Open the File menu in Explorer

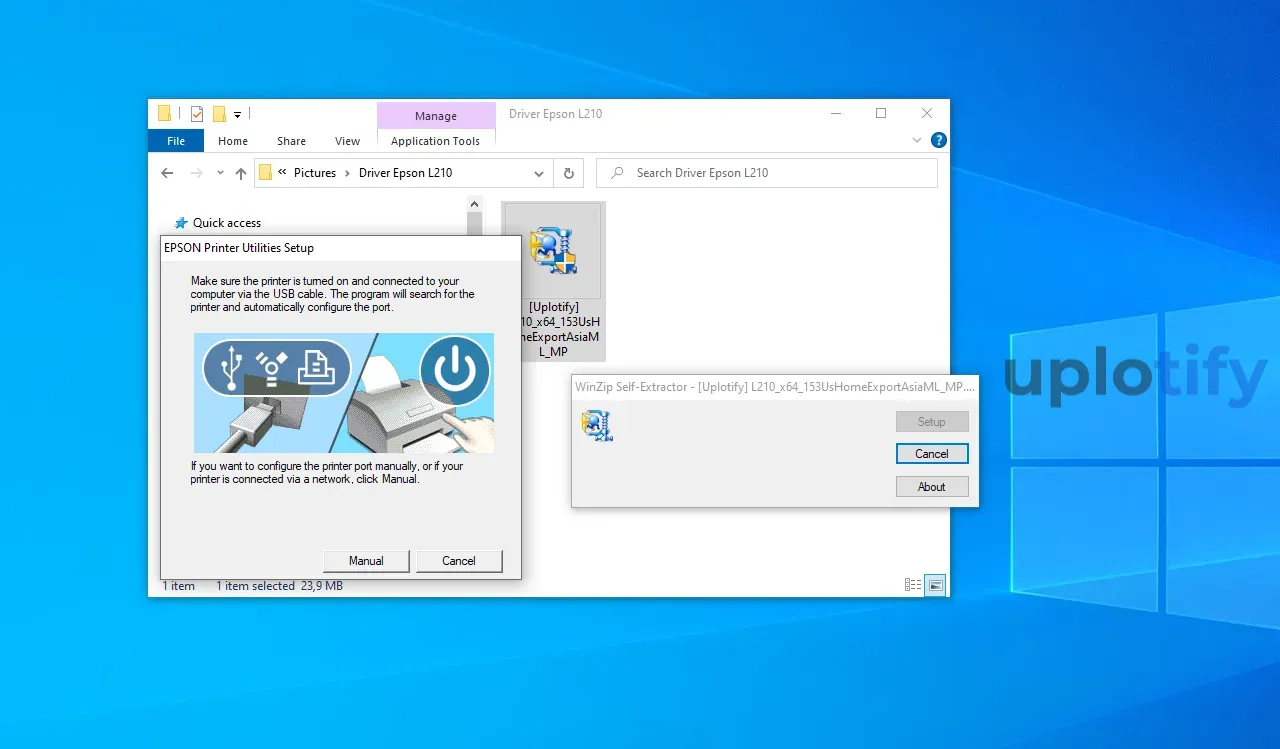[176, 141]
